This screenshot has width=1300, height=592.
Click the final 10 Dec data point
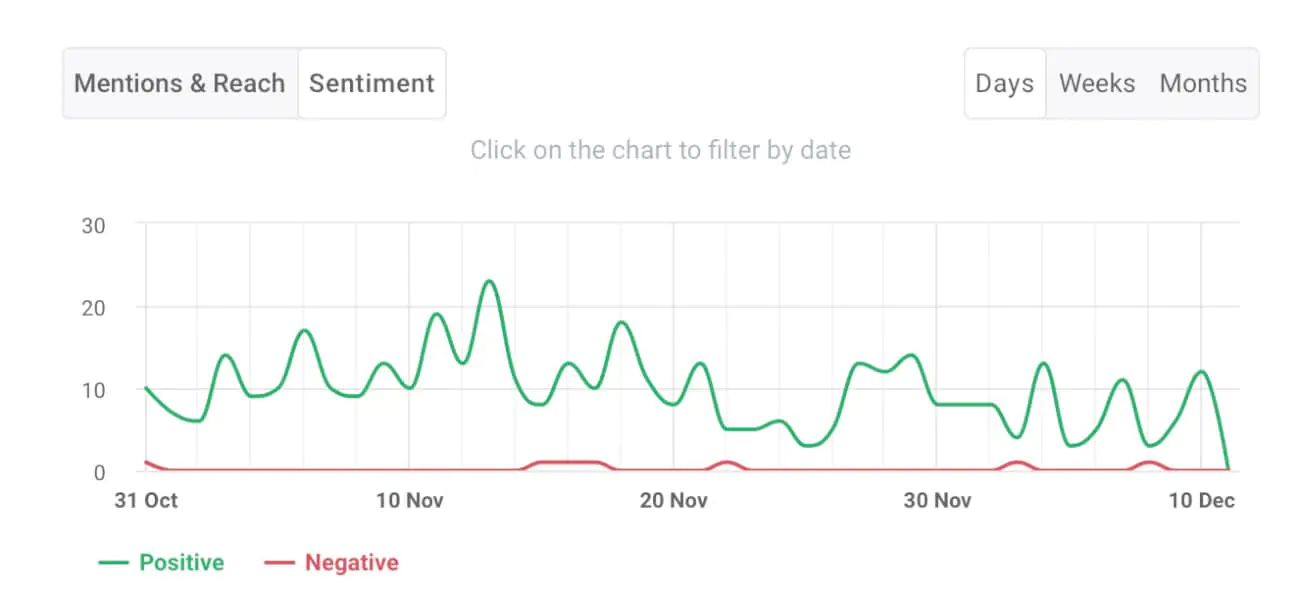[x=1228, y=468]
